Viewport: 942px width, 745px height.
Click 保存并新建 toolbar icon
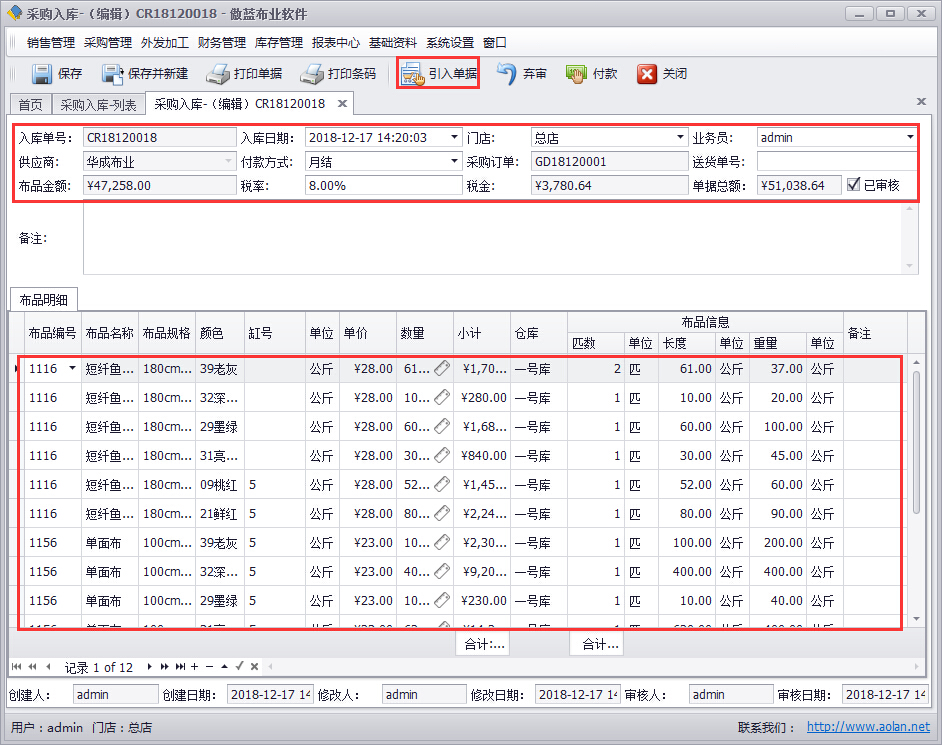click(x=112, y=74)
